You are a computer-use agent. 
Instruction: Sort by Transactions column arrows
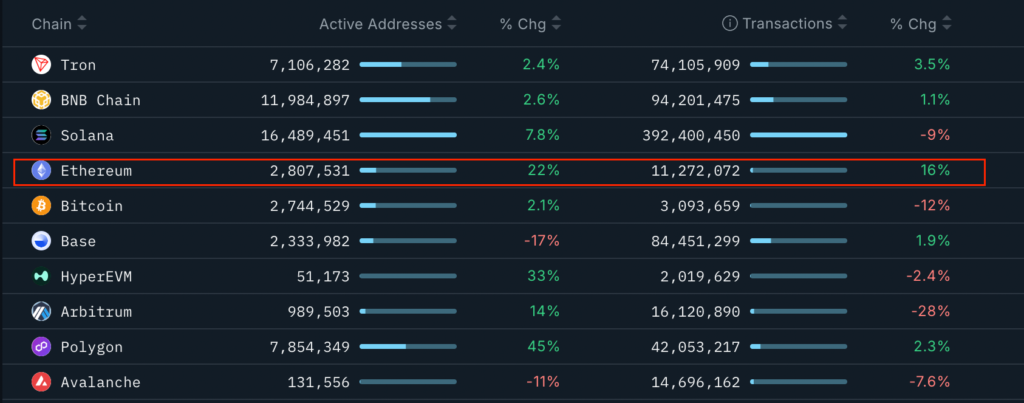[x=843, y=23]
